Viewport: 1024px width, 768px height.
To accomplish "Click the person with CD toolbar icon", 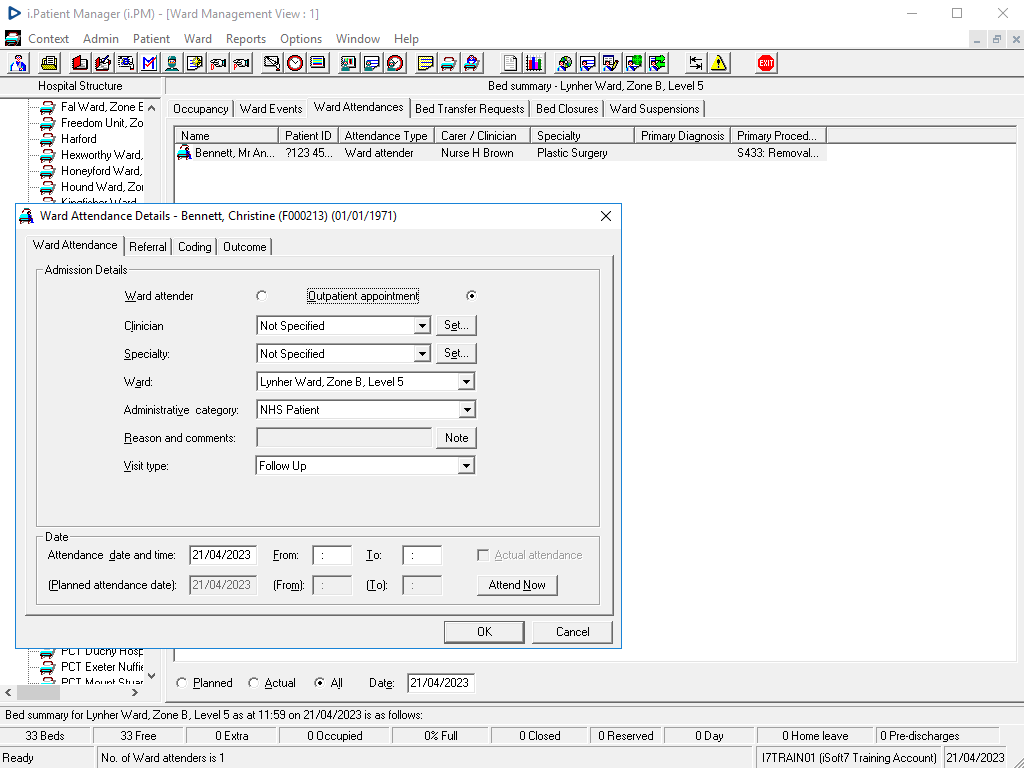I will tap(564, 63).
